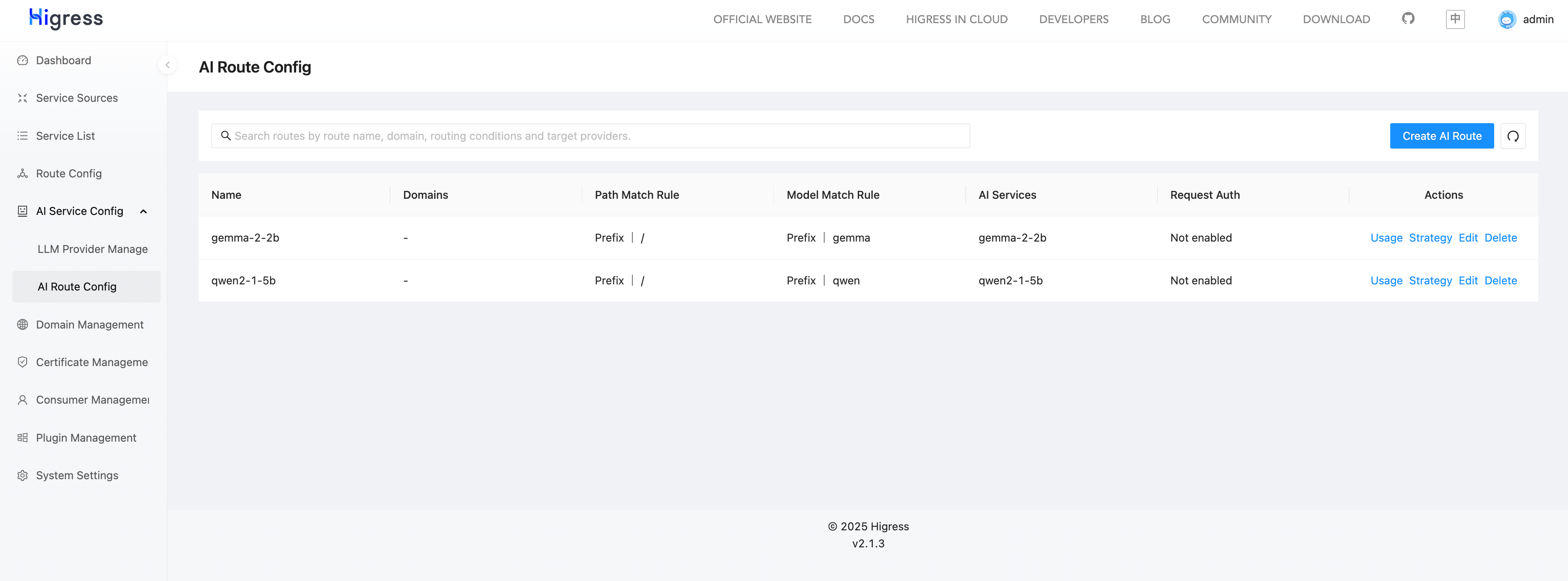
Task: Click the Domains column header
Action: coord(425,195)
